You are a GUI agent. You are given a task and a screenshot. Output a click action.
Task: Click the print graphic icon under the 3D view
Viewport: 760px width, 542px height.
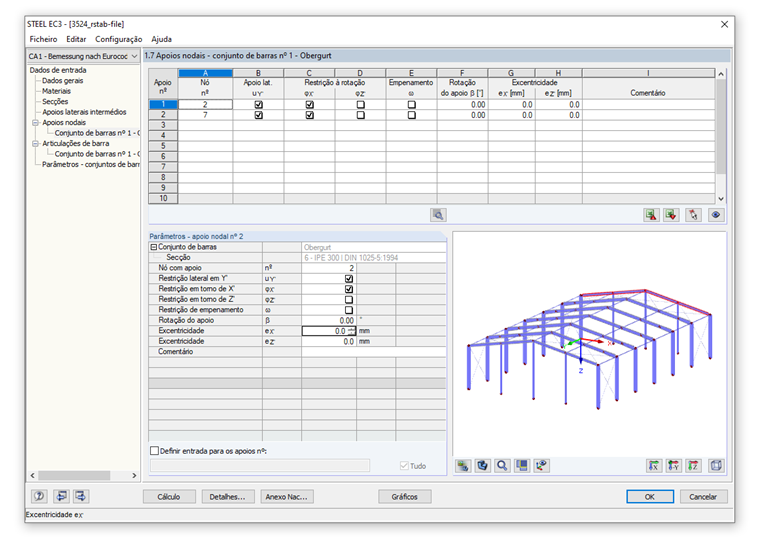tap(463, 466)
